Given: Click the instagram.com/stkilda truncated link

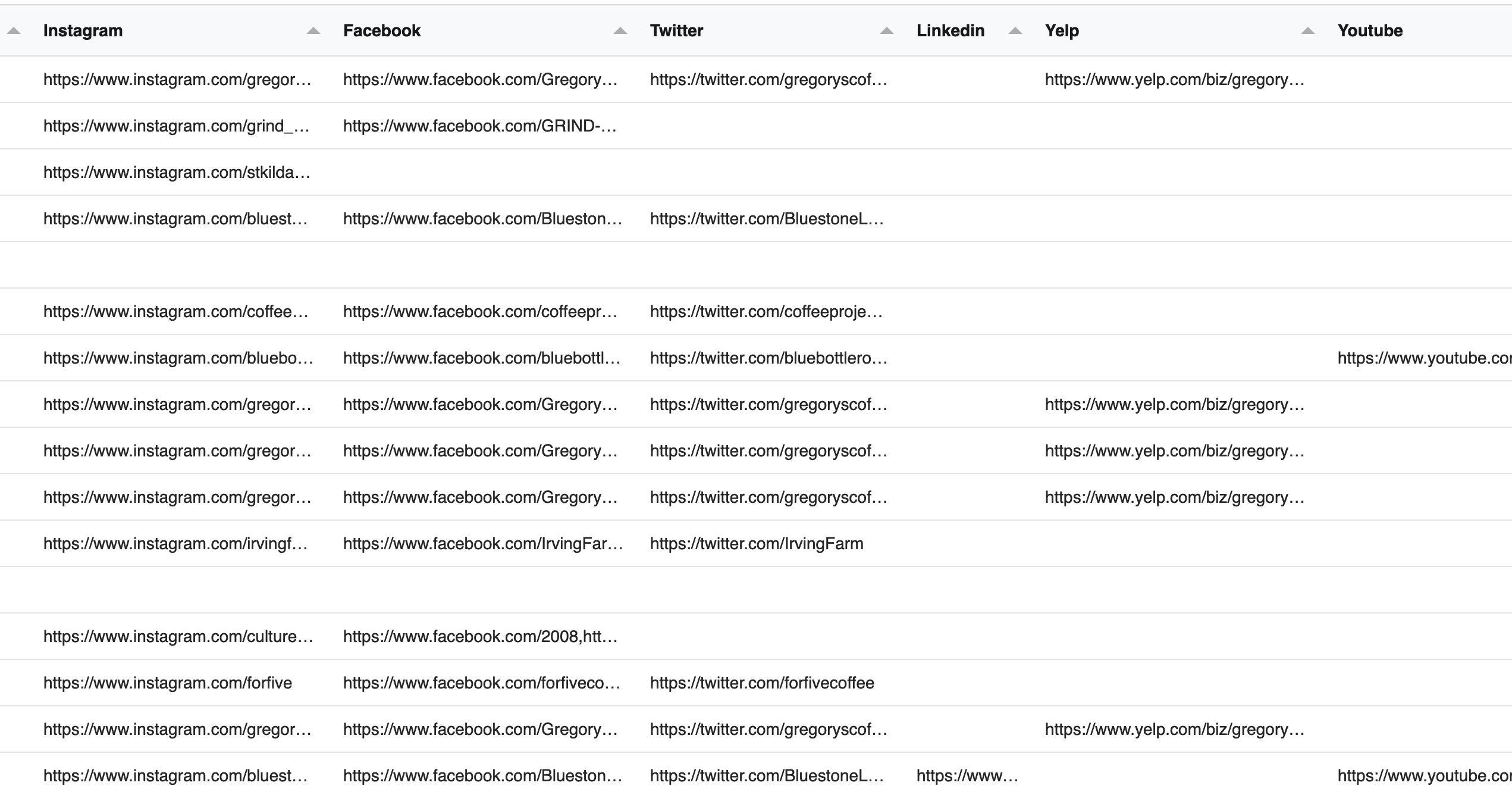Looking at the screenshot, I should (177, 171).
